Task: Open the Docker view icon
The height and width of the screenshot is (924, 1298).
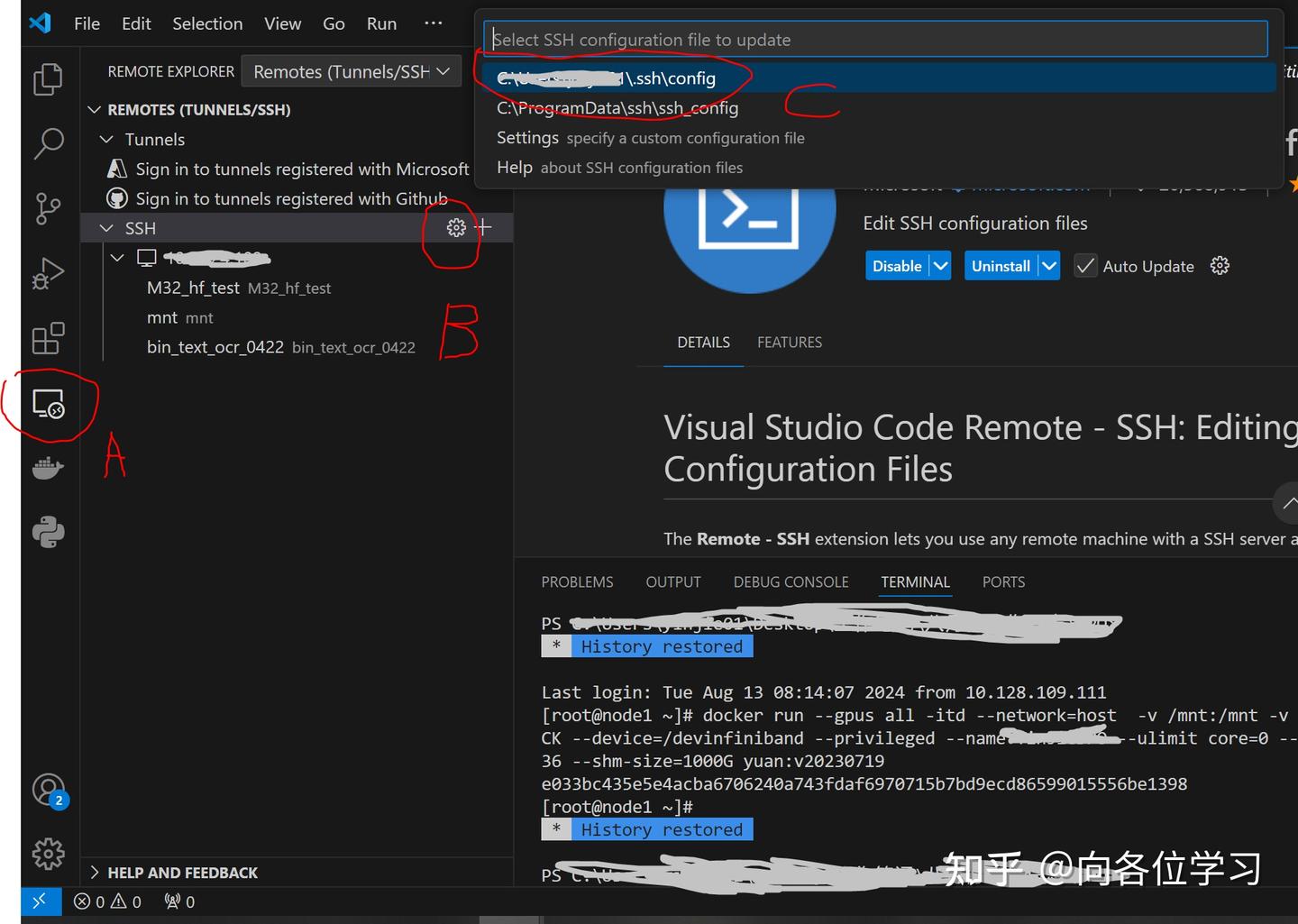Action: [x=48, y=468]
